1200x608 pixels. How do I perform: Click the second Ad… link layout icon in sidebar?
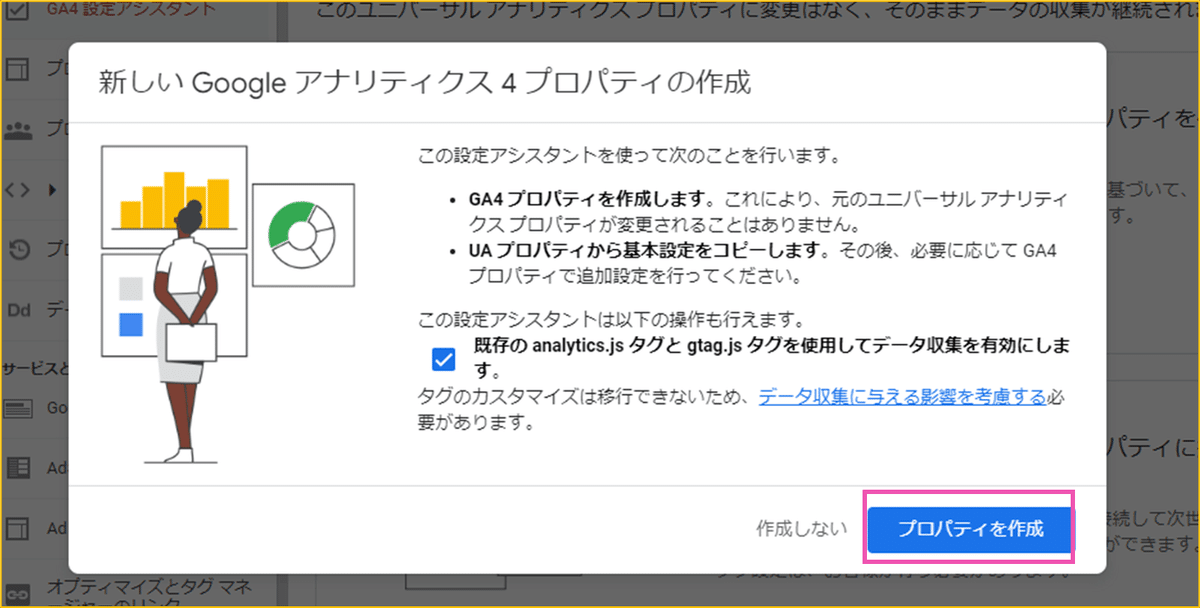18,527
